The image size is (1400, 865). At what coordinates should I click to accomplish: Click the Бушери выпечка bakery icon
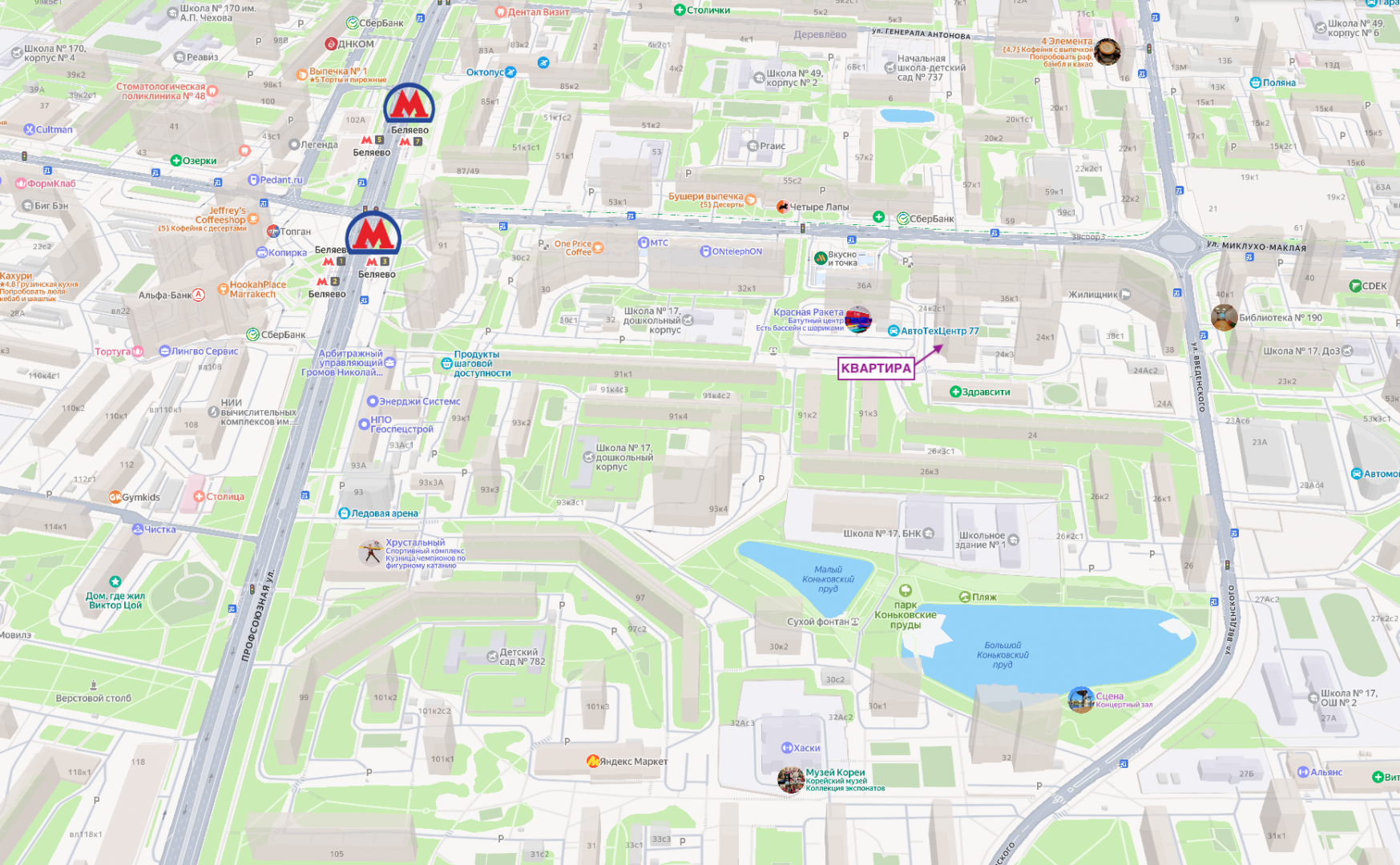point(751,199)
